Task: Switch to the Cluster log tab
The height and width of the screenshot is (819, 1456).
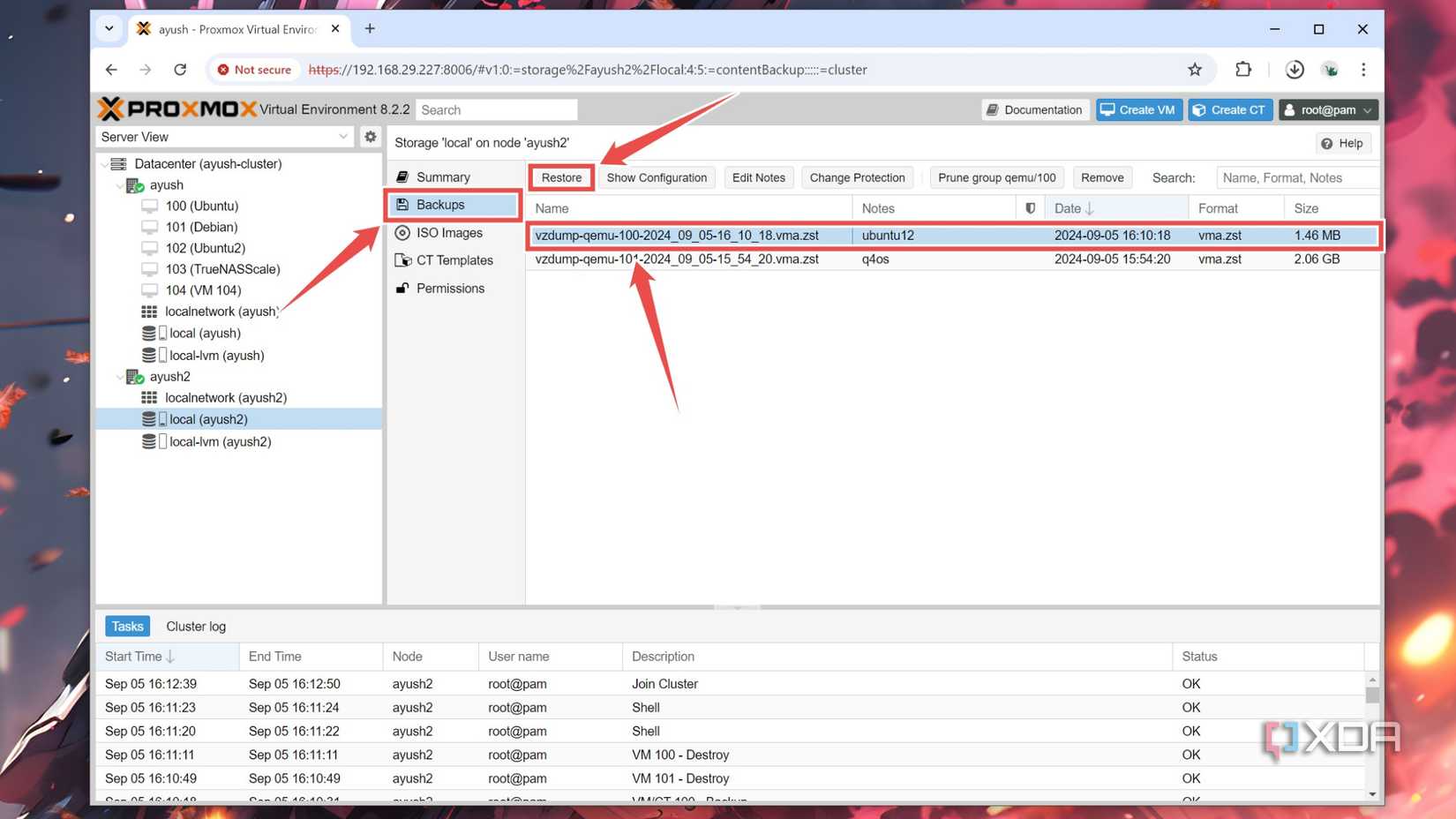Action: pyautogui.click(x=196, y=627)
